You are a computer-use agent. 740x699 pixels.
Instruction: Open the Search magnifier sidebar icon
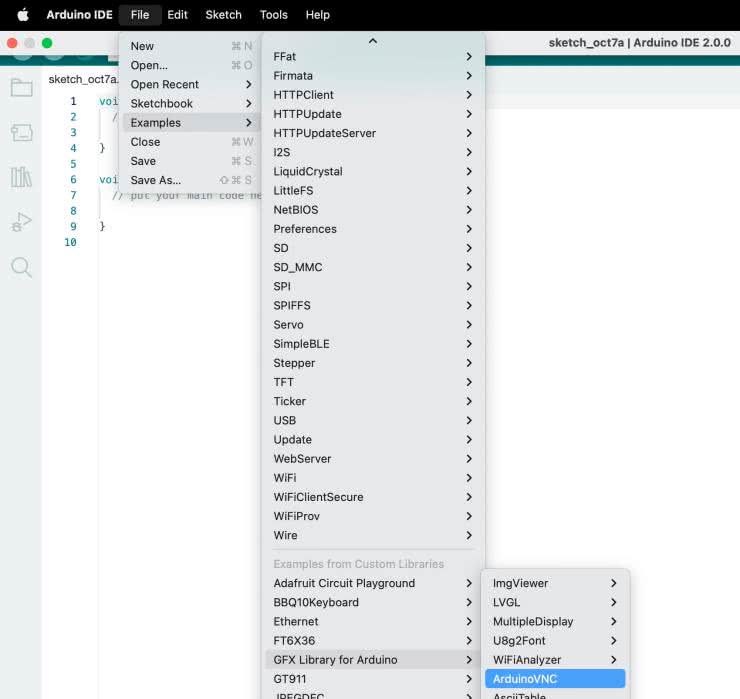(x=21, y=267)
